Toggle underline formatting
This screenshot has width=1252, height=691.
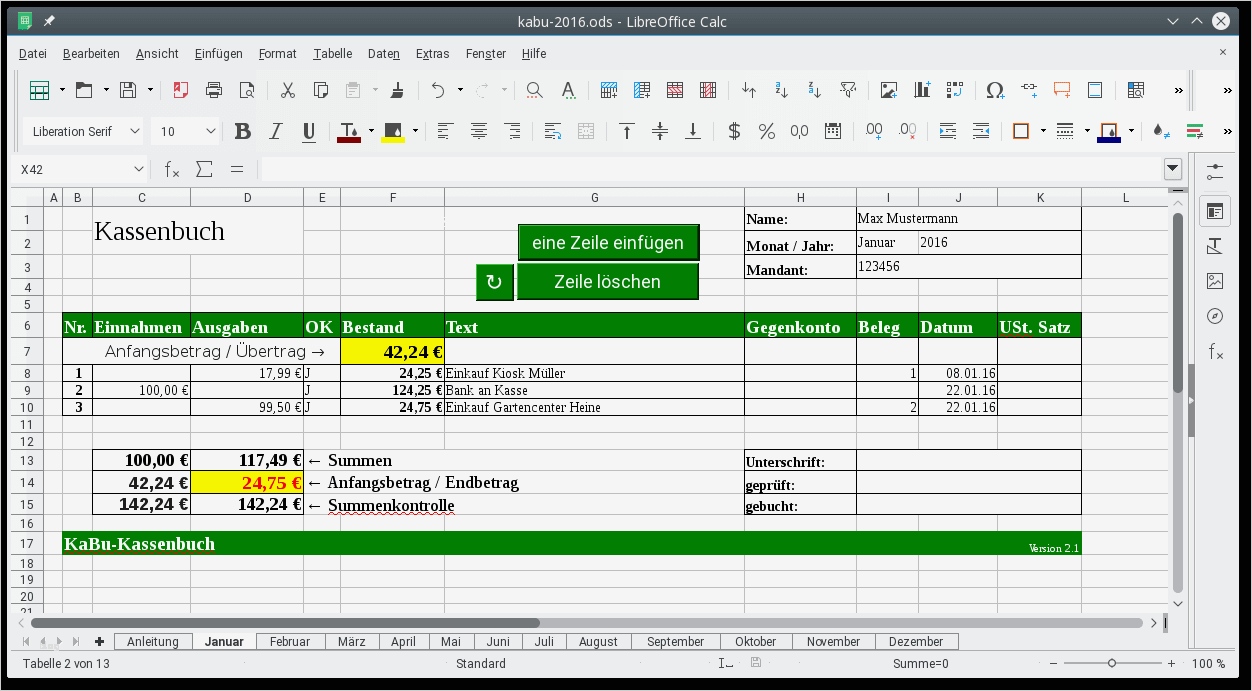(309, 131)
